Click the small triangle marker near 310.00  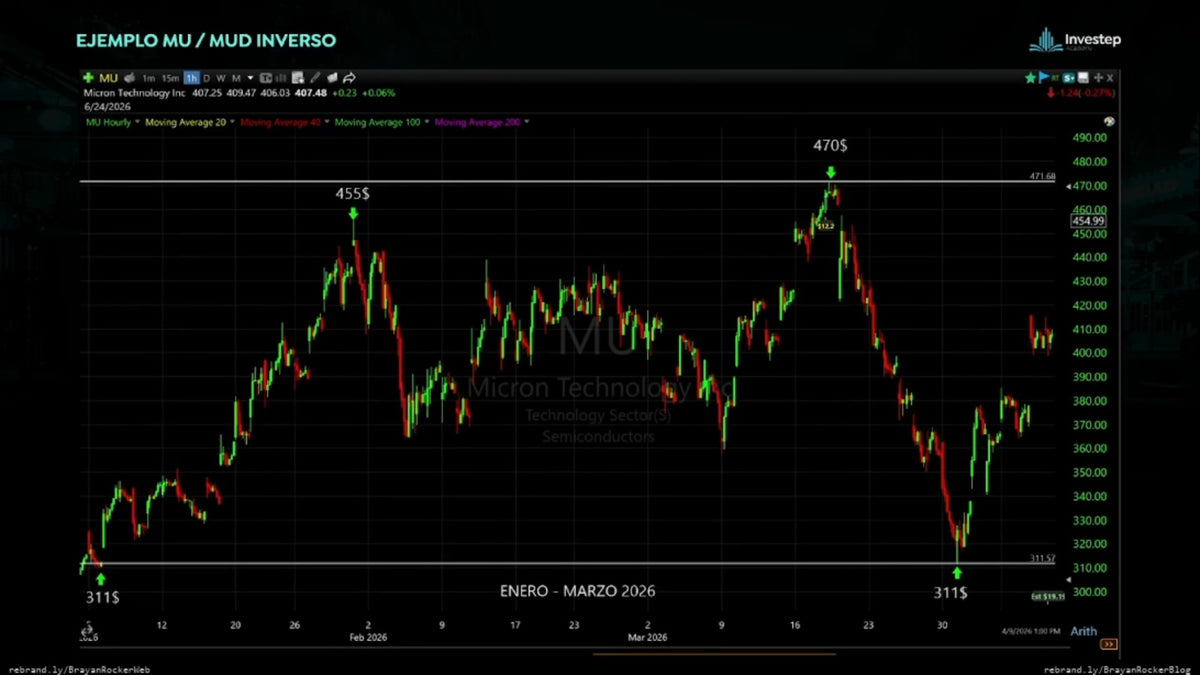coord(1069,580)
